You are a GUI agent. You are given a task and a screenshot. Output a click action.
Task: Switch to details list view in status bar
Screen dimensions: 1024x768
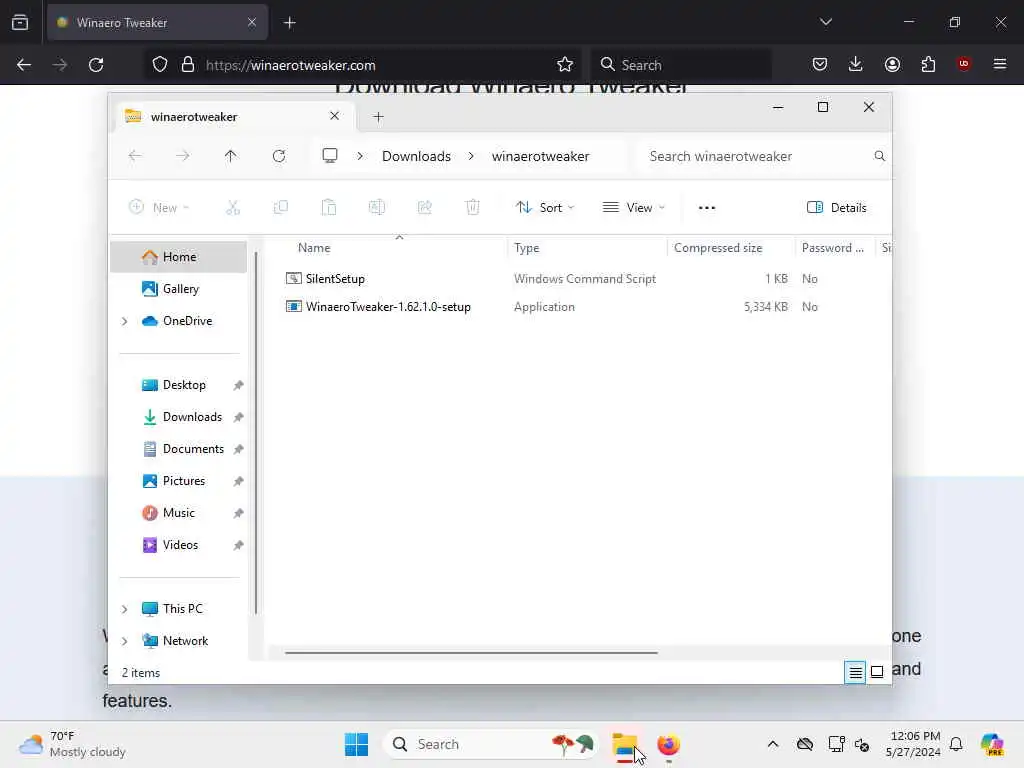click(x=855, y=672)
